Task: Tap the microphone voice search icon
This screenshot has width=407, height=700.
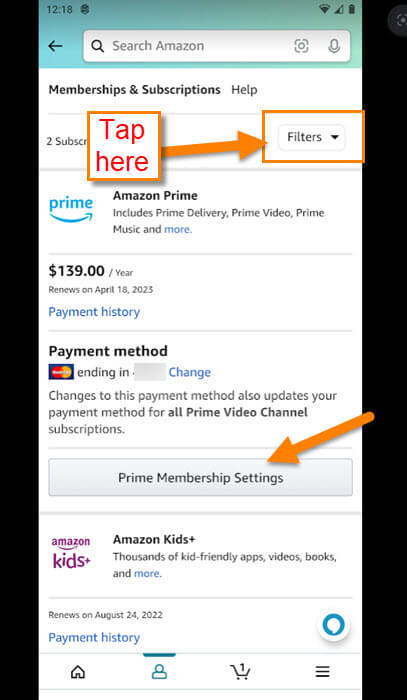Action: pyautogui.click(x=334, y=46)
